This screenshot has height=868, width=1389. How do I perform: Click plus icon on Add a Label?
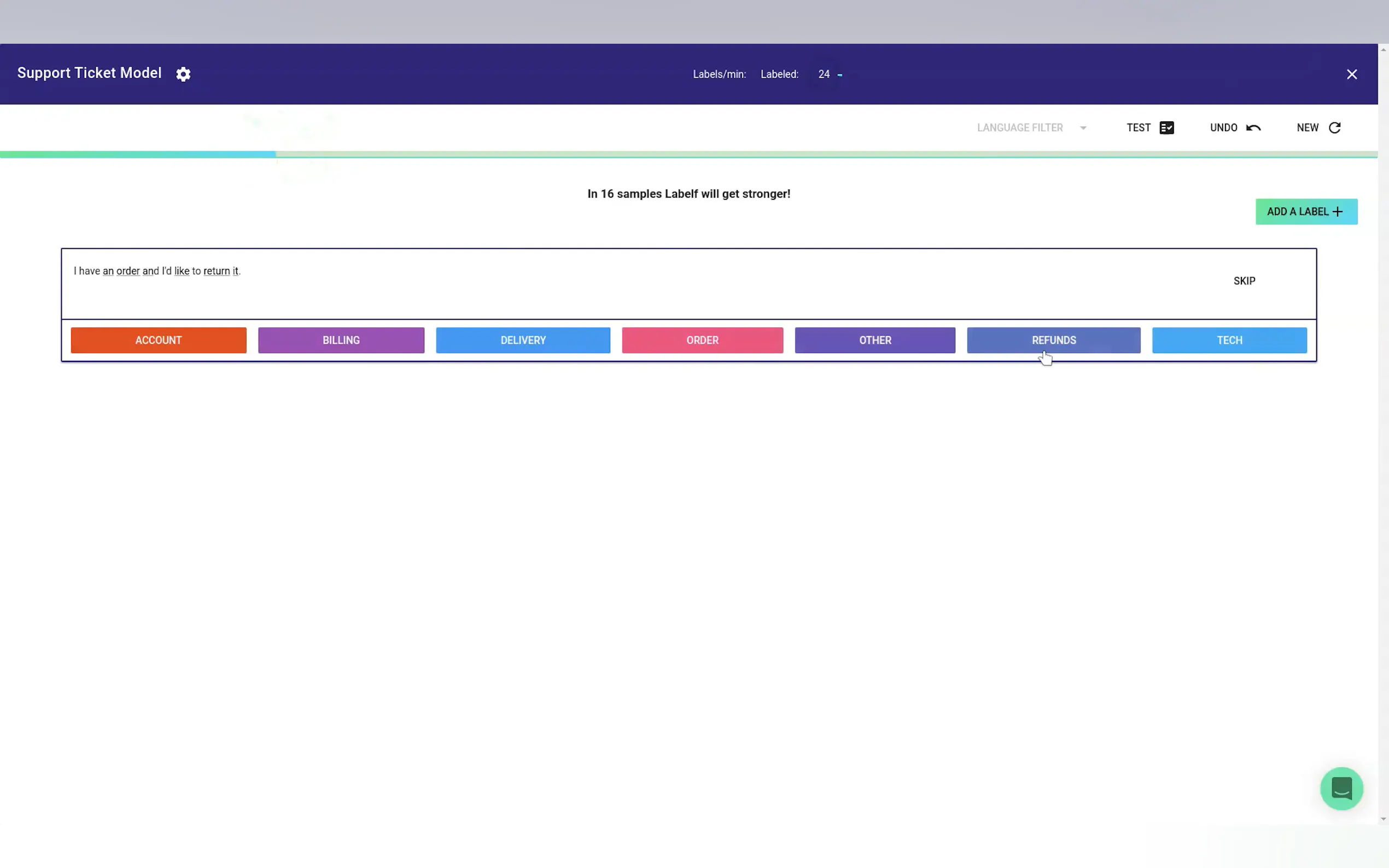(1338, 212)
